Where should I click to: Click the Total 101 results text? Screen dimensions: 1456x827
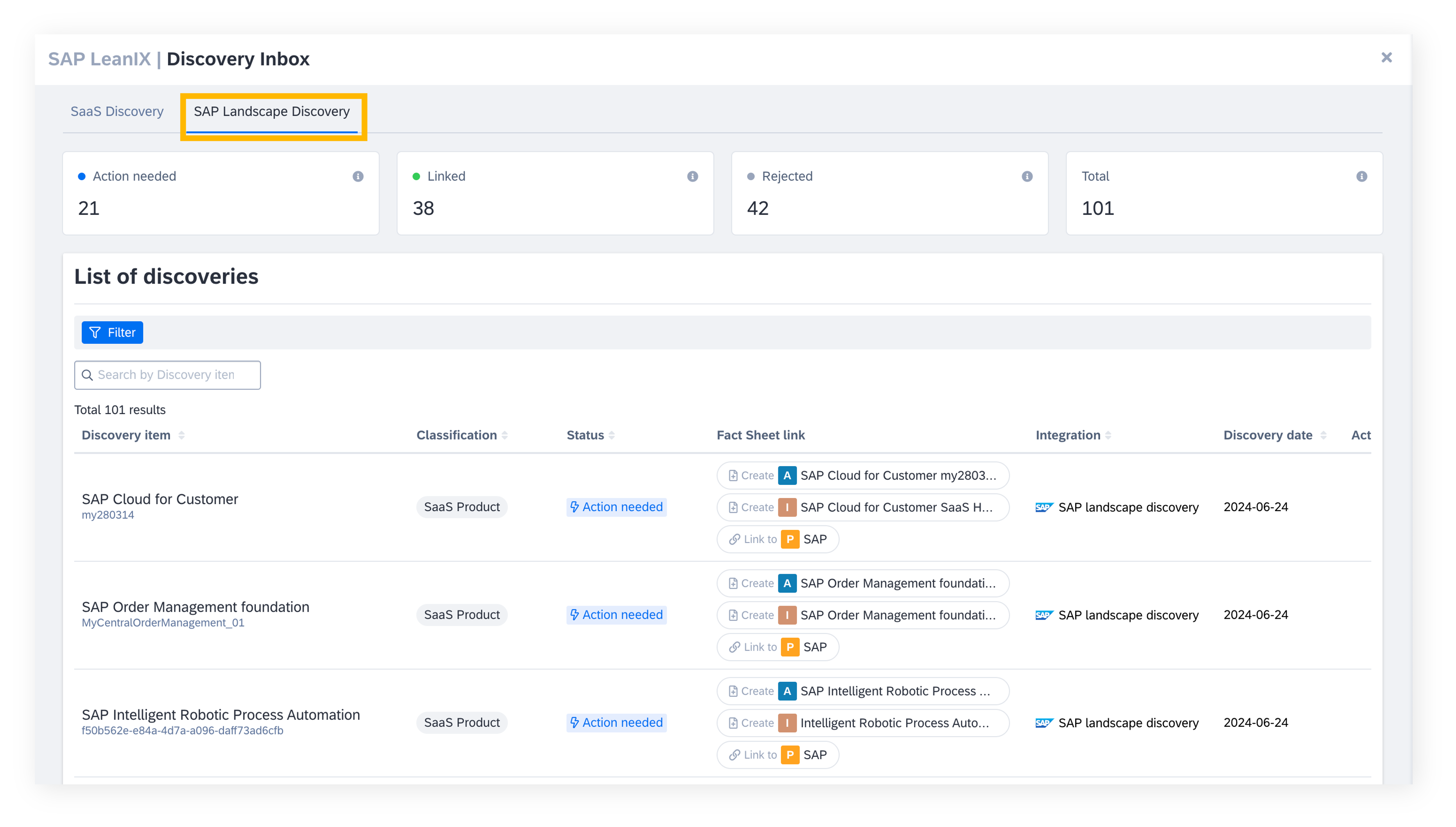[120, 410]
